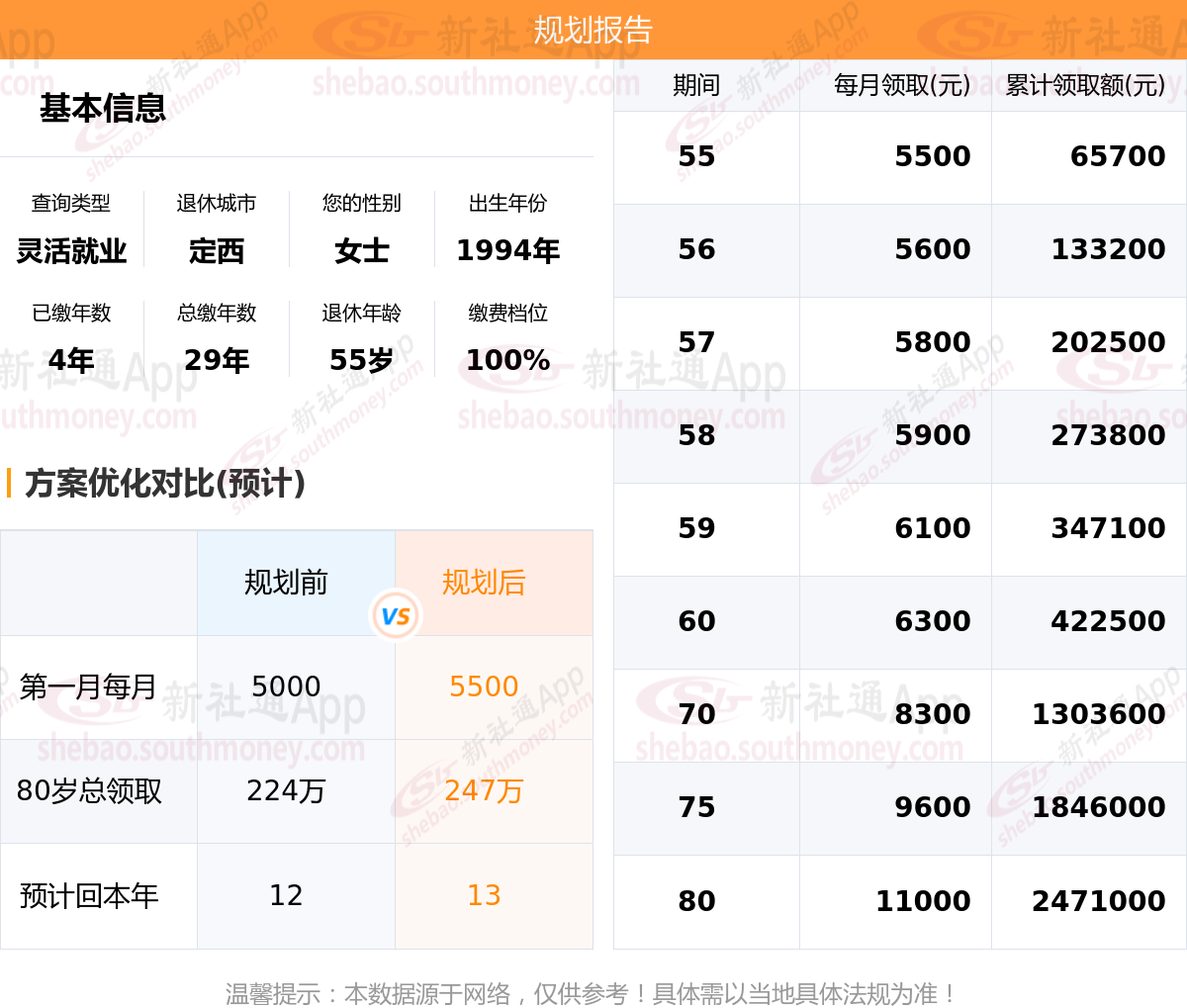1187x1008 pixels.
Task: Click monthly amount 6100
Action: pyautogui.click(x=933, y=528)
